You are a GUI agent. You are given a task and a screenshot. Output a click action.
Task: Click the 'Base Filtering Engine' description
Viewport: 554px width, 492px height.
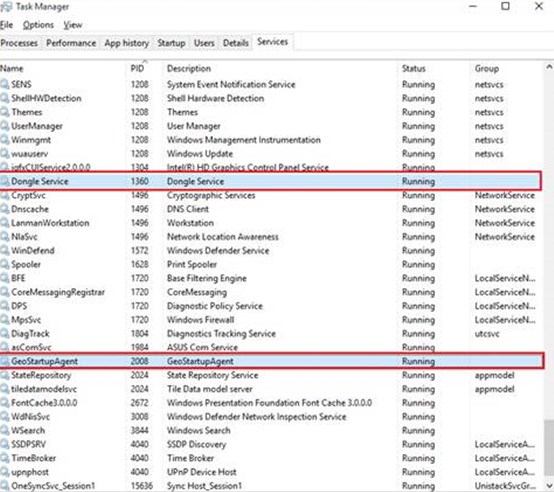[207, 278]
